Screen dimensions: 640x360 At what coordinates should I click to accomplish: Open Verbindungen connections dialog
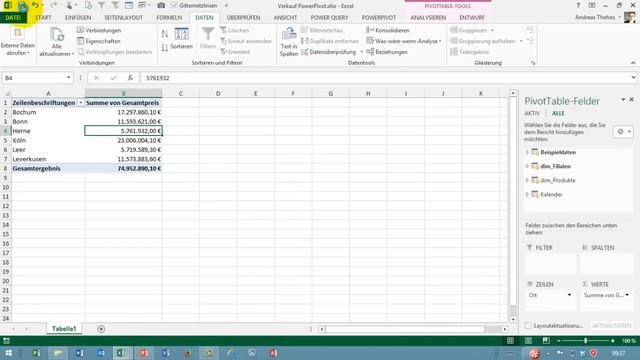coord(99,30)
